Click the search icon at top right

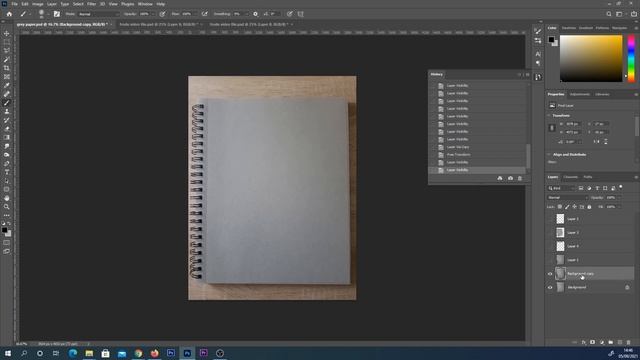(609, 14)
